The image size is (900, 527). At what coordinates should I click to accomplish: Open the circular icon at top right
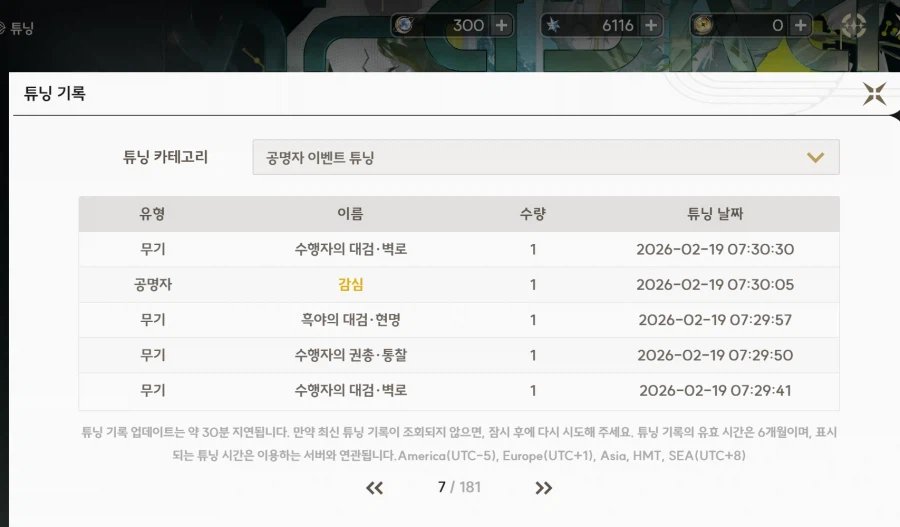click(853, 25)
